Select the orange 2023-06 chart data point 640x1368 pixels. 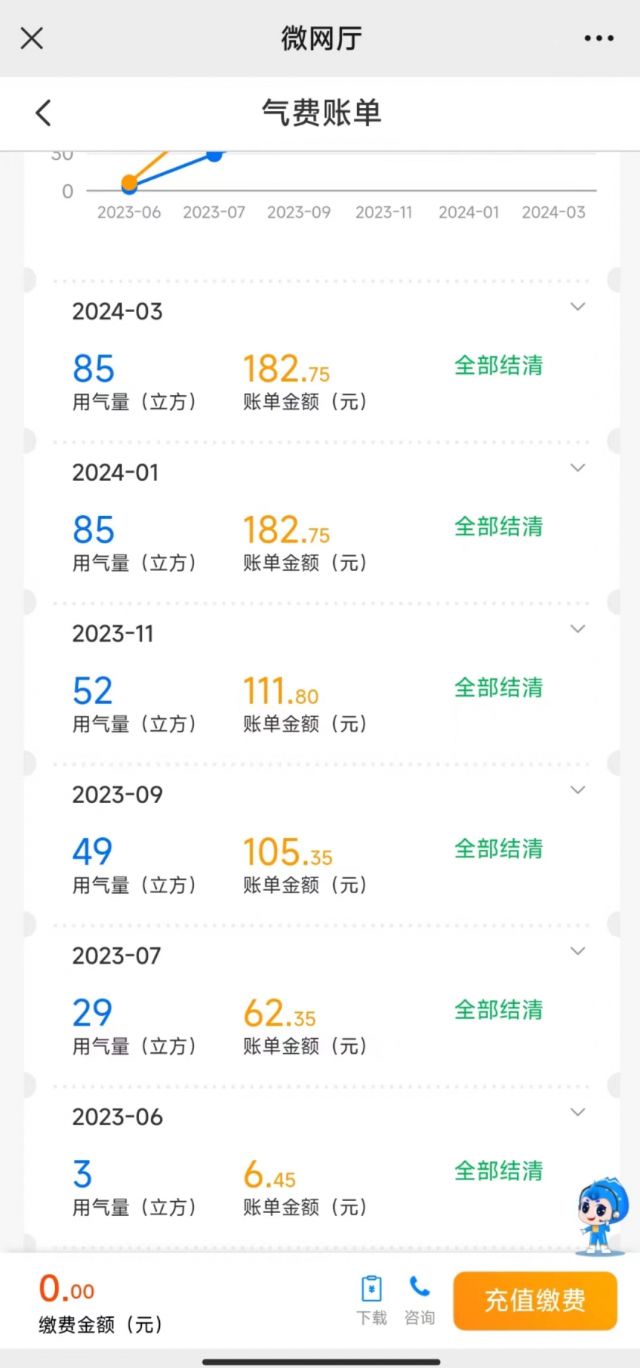click(x=129, y=183)
